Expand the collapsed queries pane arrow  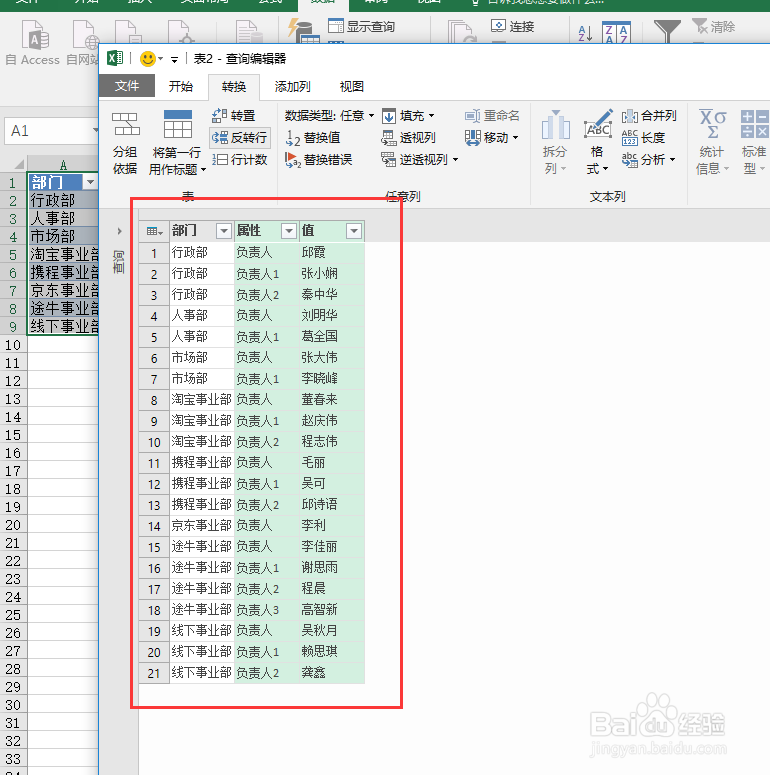(119, 231)
